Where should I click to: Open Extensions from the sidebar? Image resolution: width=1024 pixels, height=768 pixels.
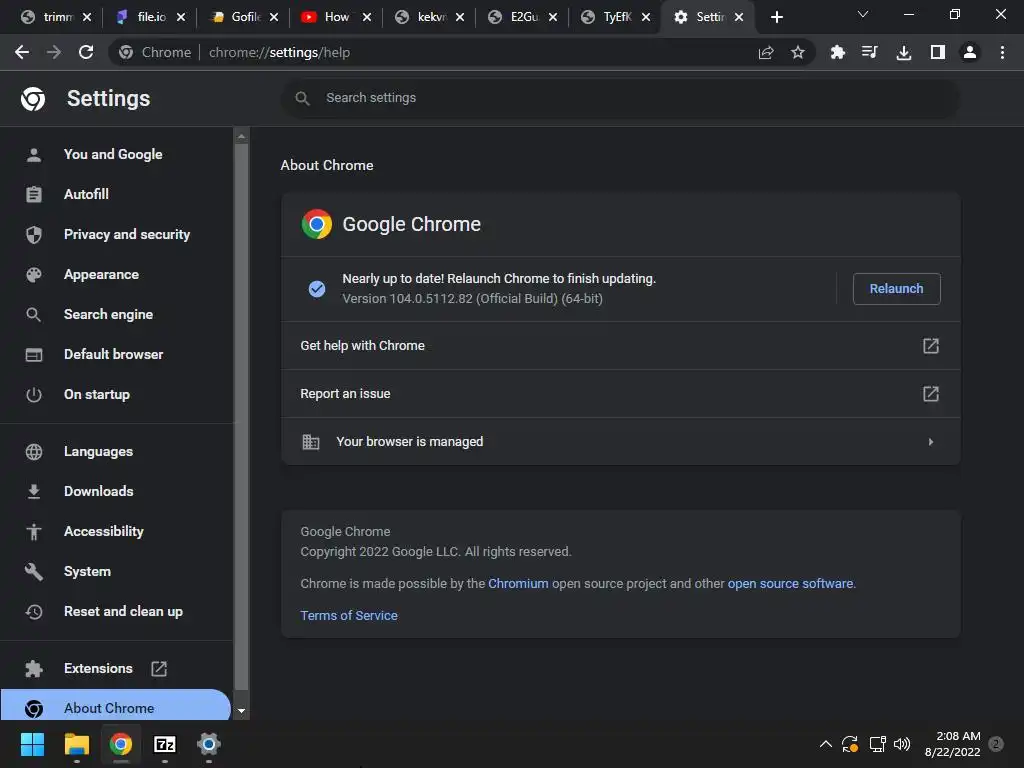coord(98,668)
